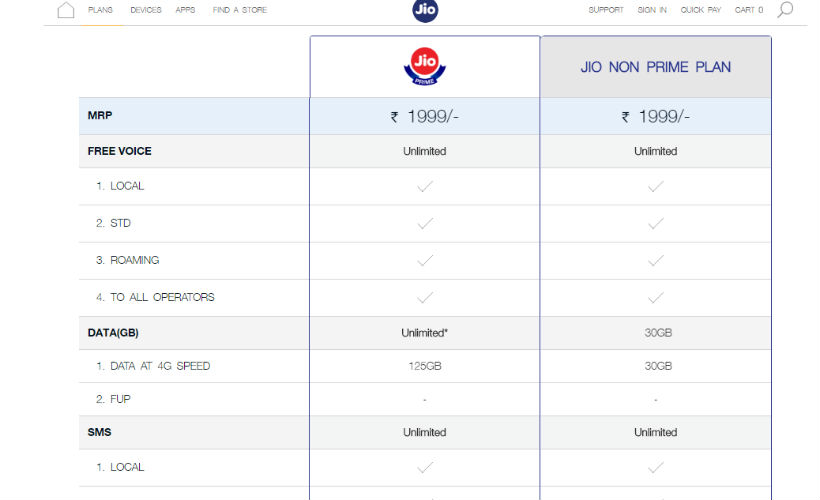Open the Plans menu
This screenshot has width=820, height=500.
click(100, 10)
